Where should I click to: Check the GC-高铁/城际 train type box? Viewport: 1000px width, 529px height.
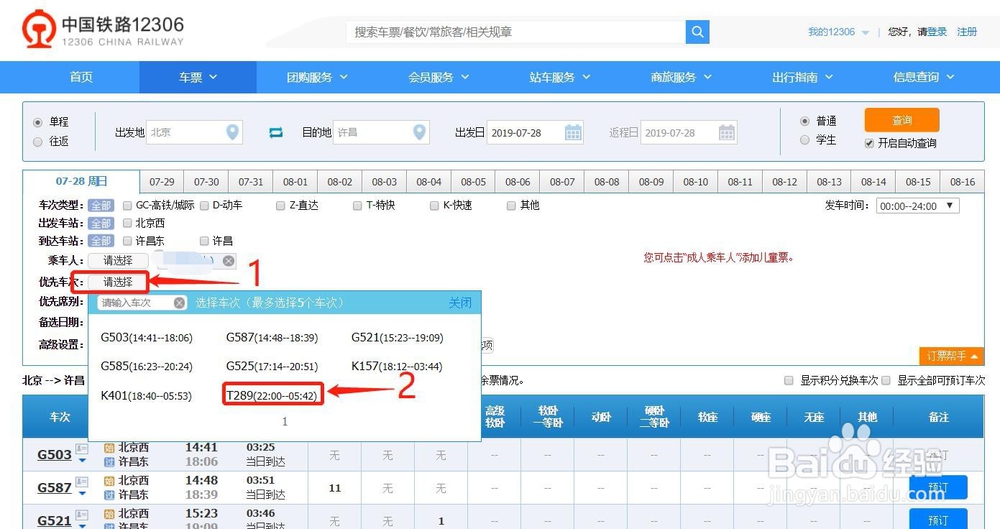pos(128,205)
